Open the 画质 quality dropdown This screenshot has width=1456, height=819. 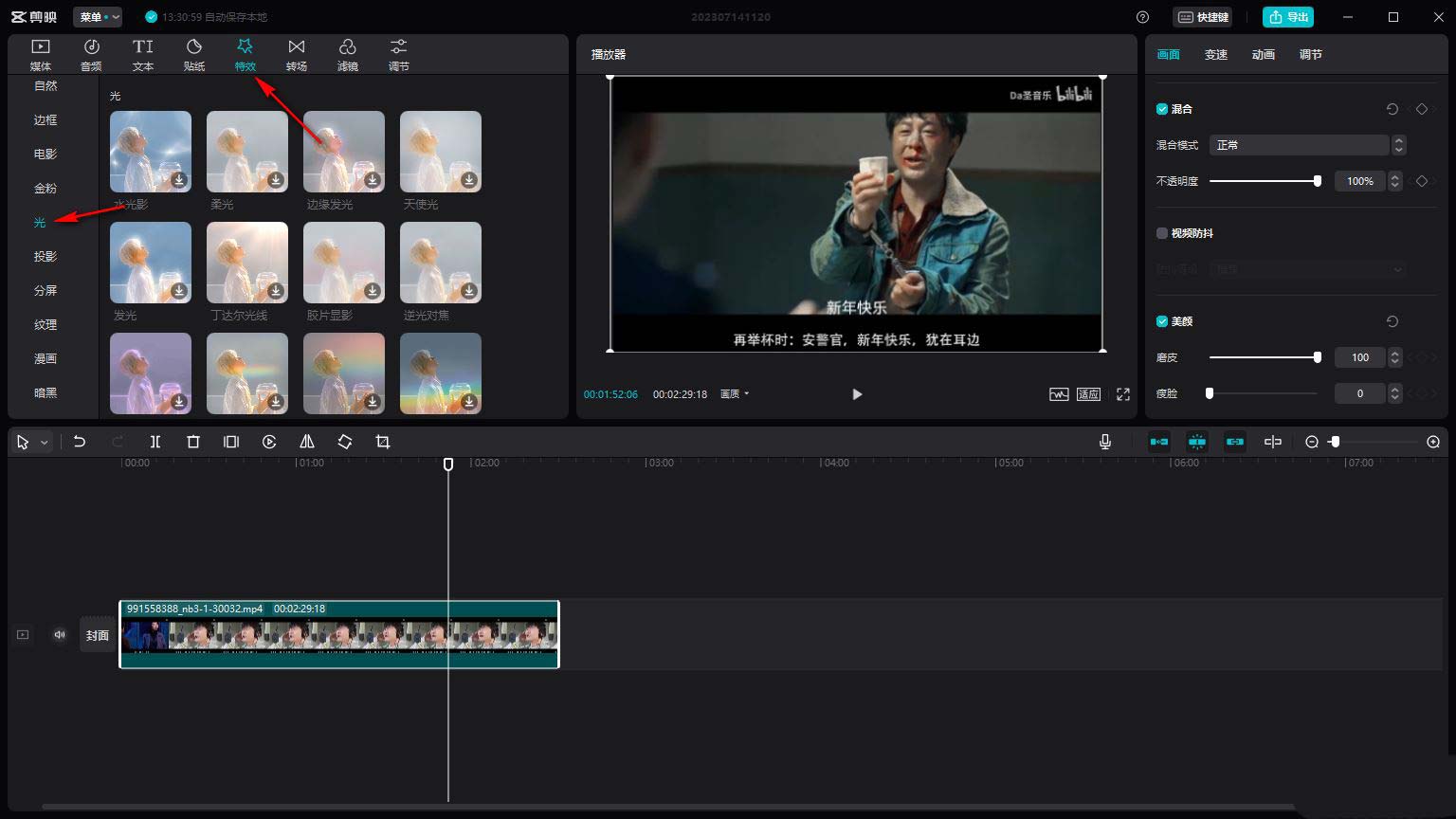click(x=735, y=394)
